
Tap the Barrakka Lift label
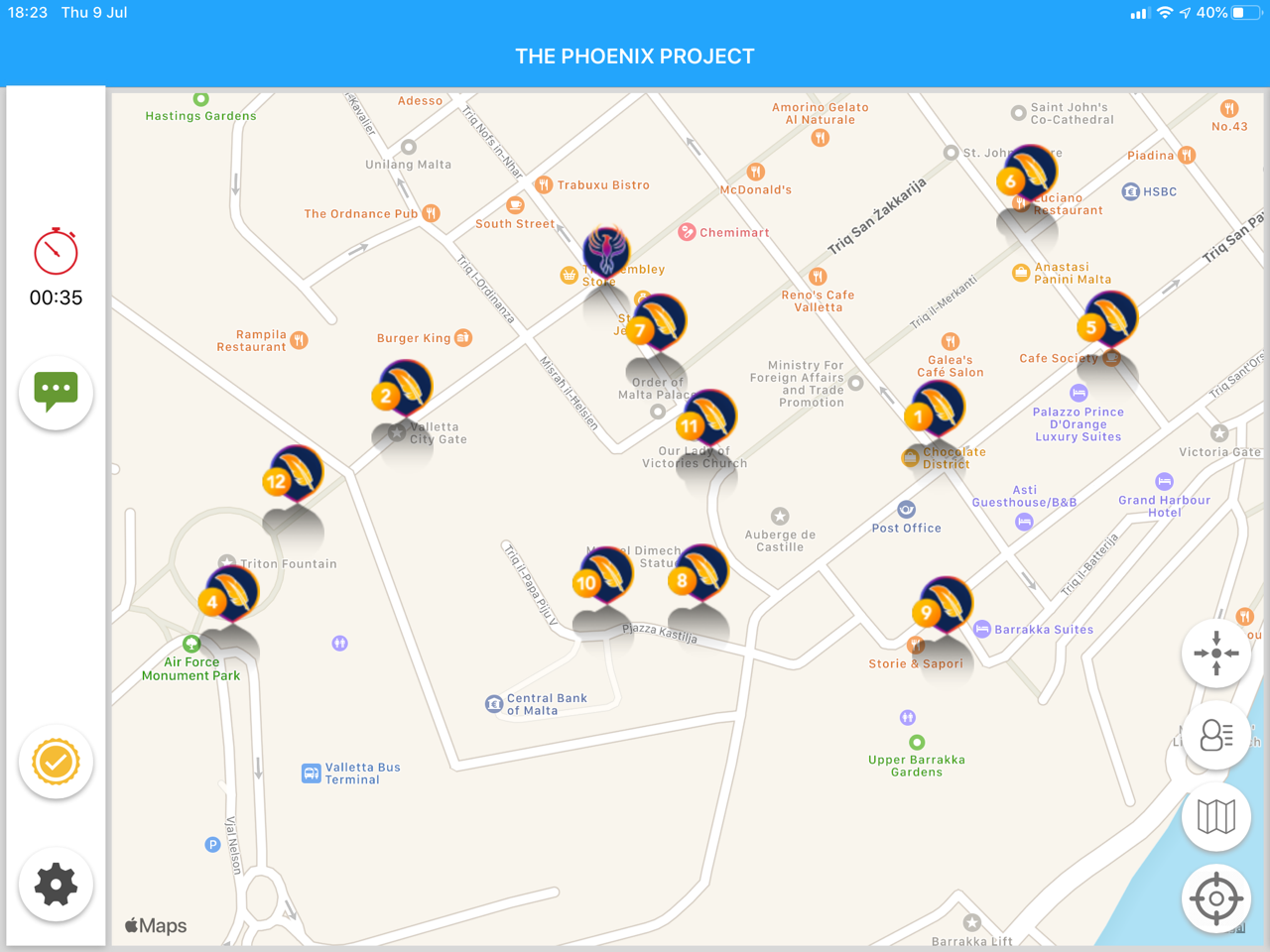(972, 941)
